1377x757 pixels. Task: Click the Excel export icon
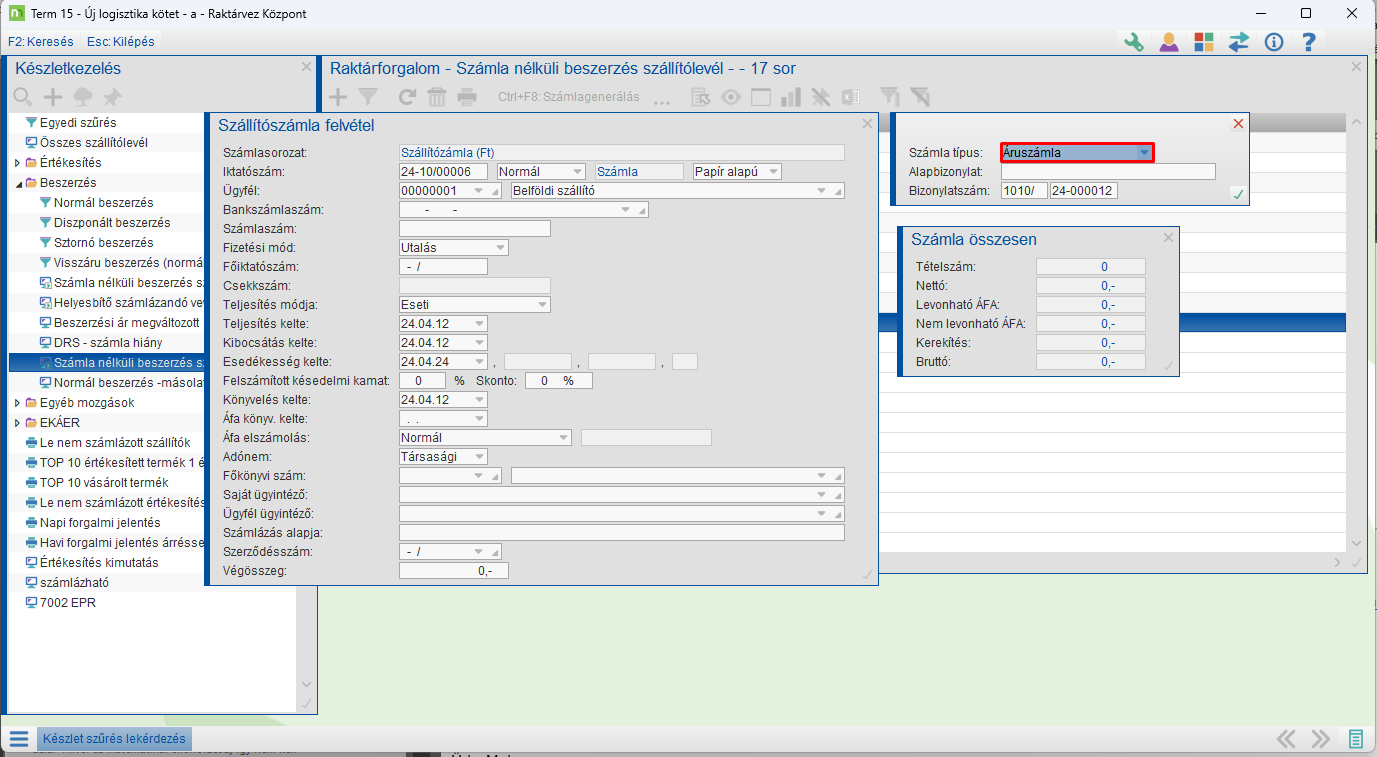[x=851, y=97]
